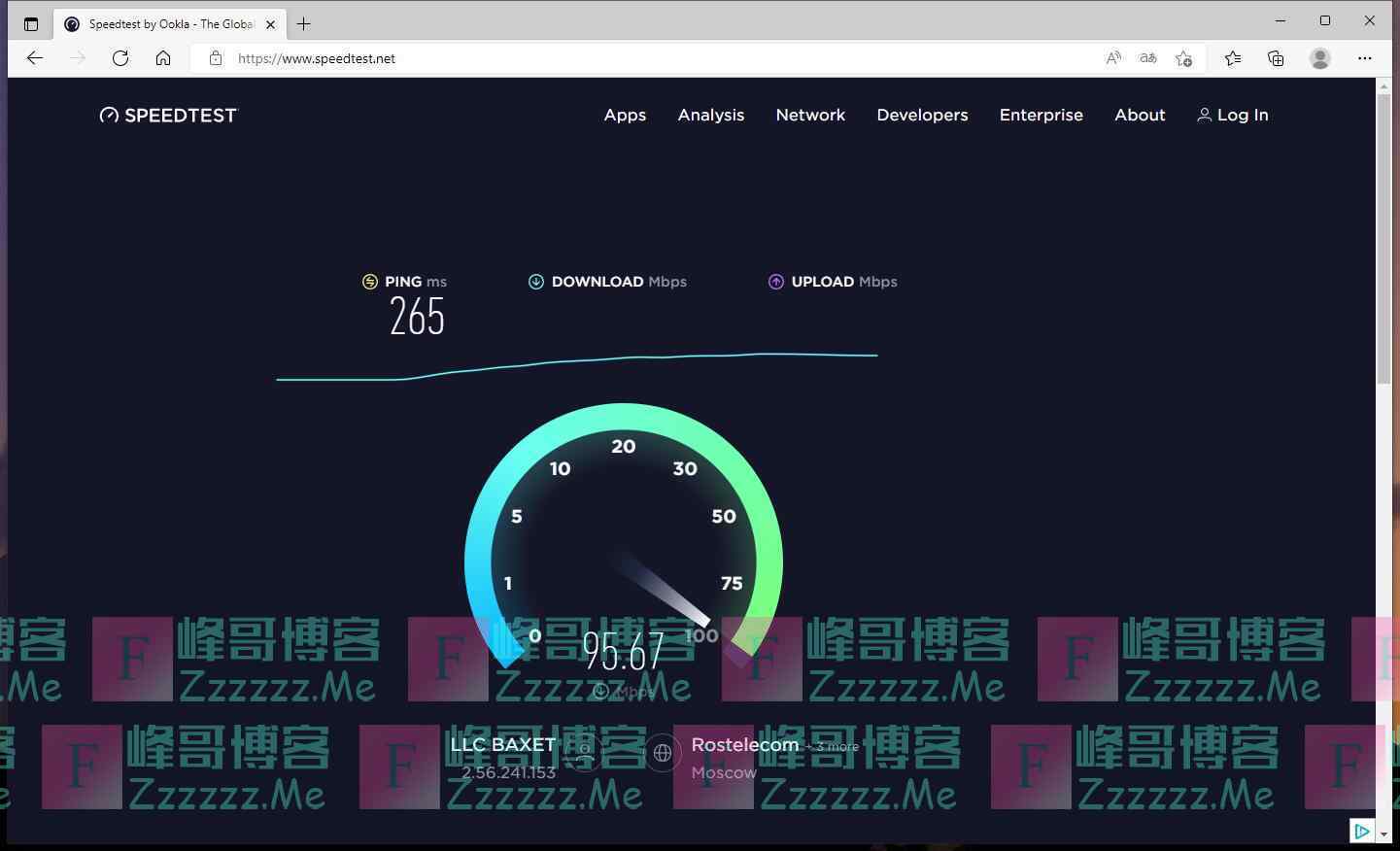Go to browser home page
This screenshot has width=1400, height=851.
[163, 58]
